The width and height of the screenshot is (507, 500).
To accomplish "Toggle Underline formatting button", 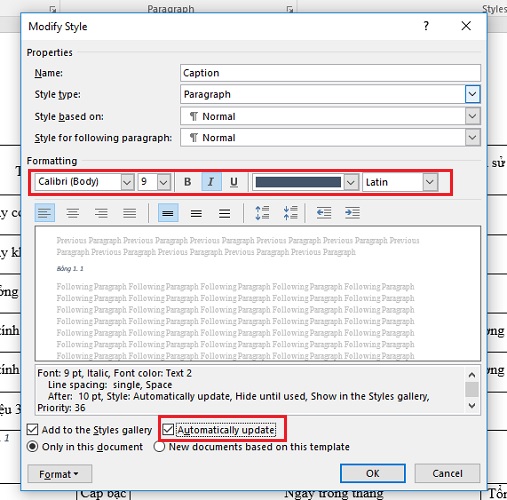I will click(x=234, y=182).
